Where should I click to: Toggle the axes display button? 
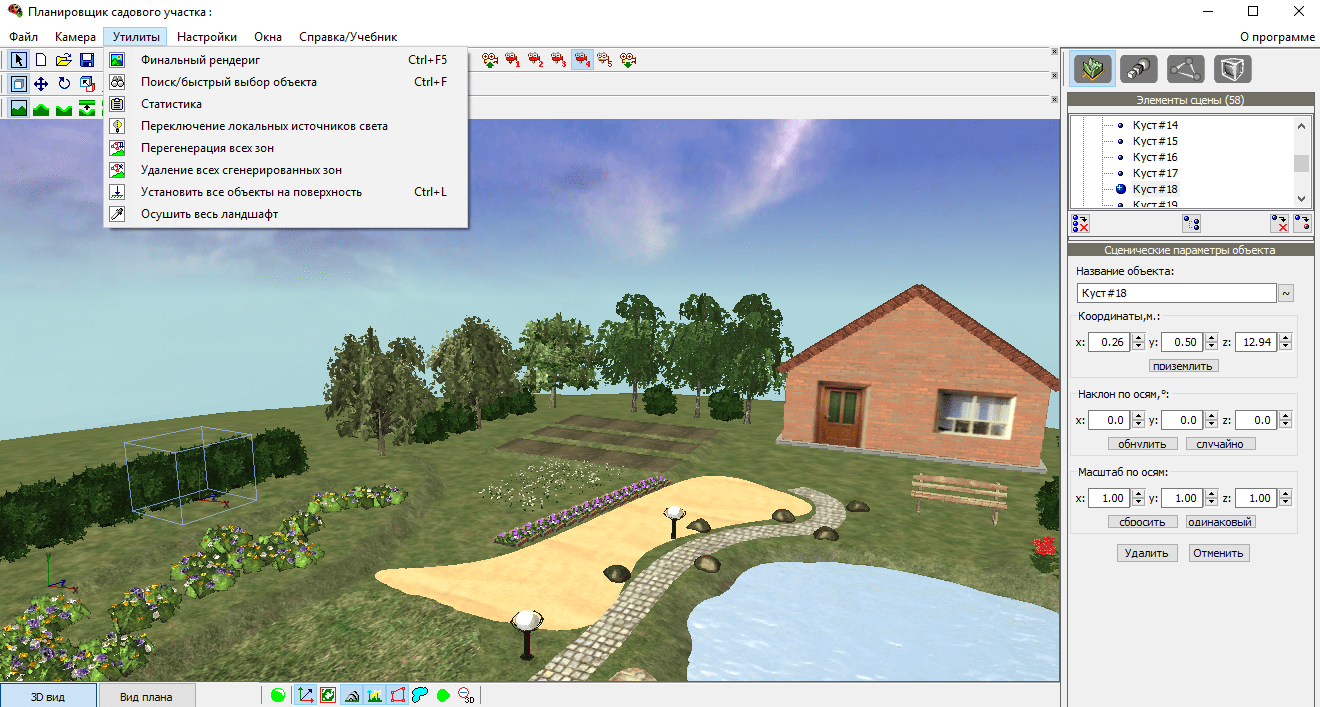[x=305, y=695]
